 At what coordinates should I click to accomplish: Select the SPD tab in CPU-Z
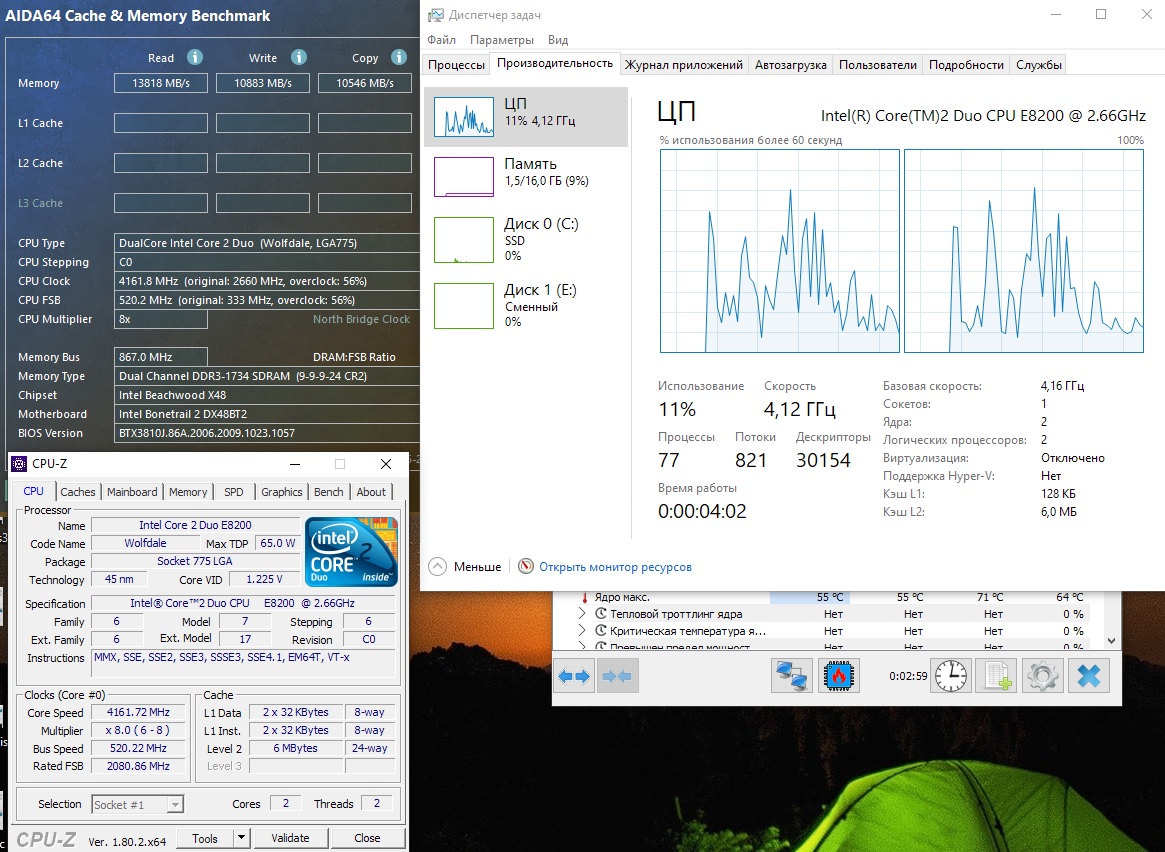click(x=233, y=492)
